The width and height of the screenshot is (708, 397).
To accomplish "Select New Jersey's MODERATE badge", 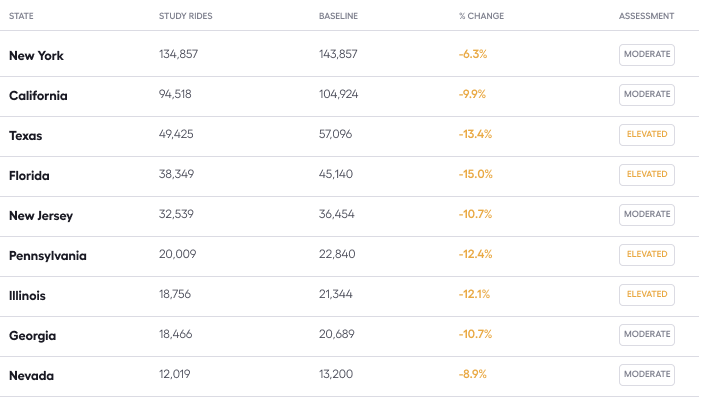I will (x=647, y=215).
